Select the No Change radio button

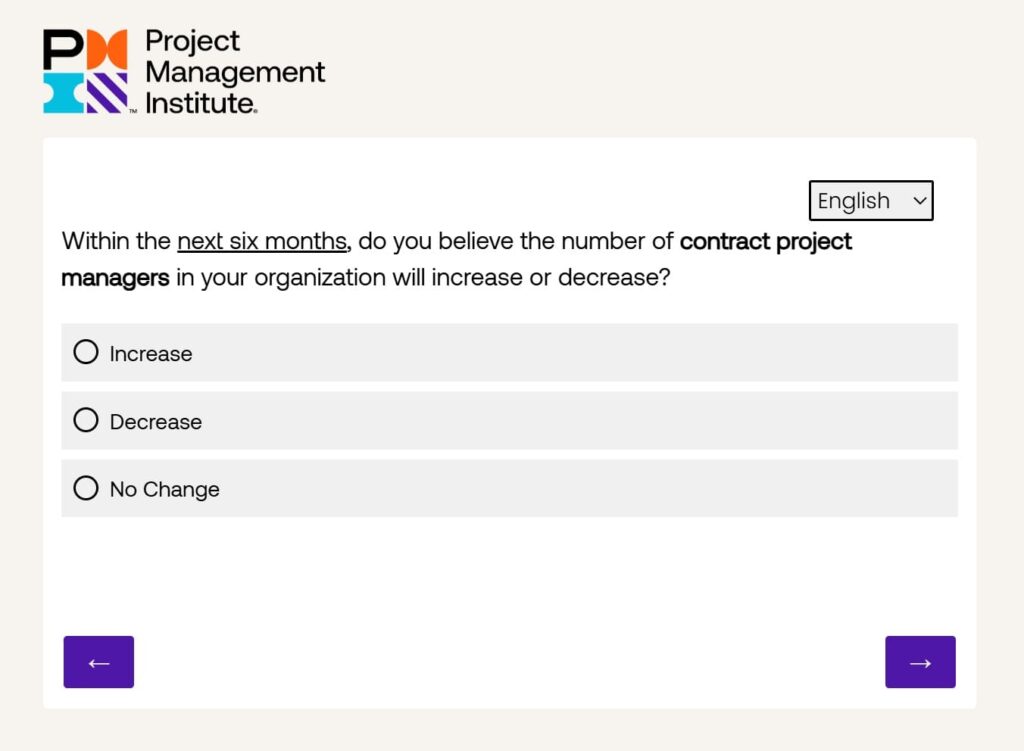pyautogui.click(x=86, y=488)
